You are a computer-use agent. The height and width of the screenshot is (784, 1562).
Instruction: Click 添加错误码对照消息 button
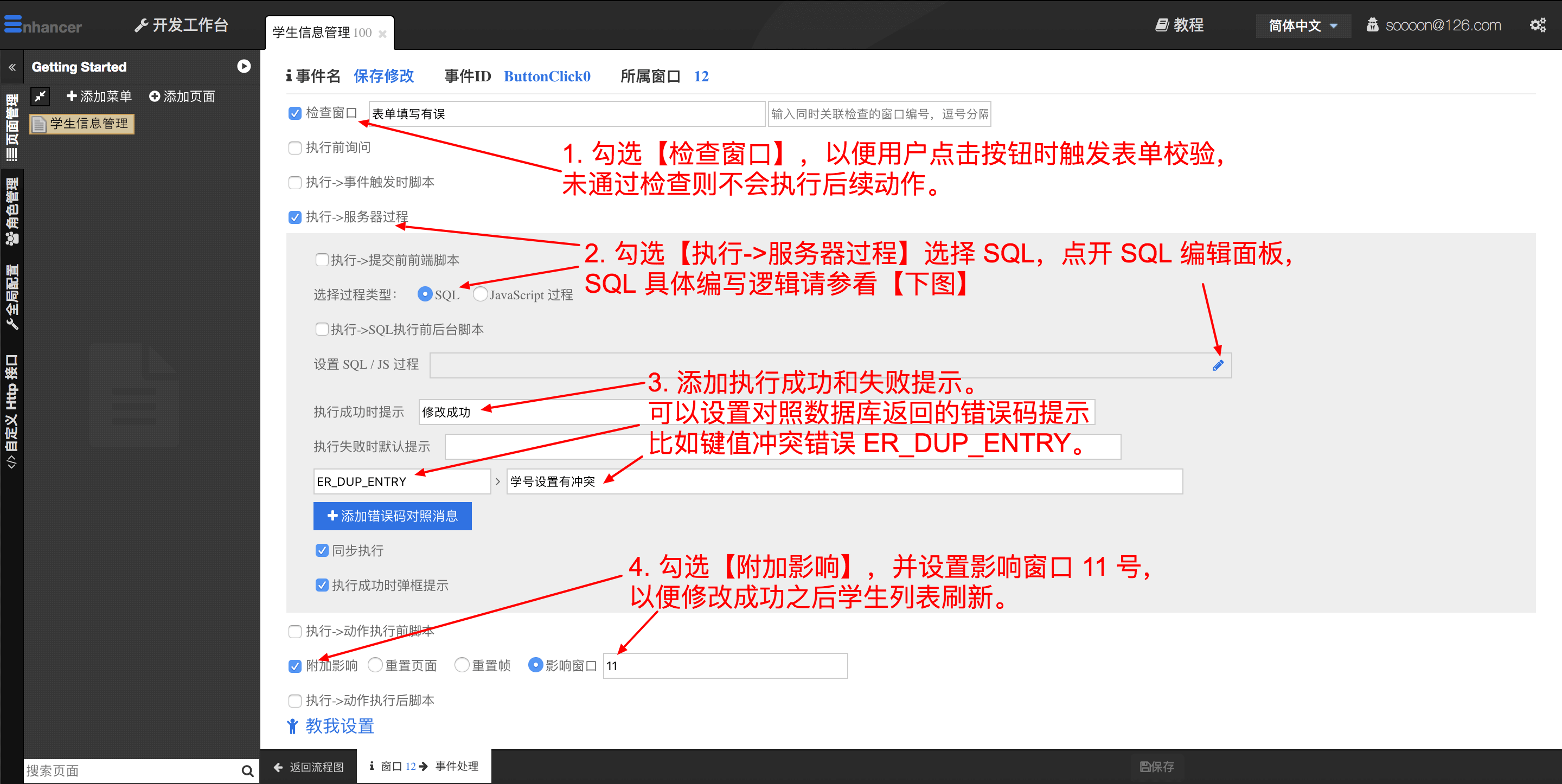point(392,516)
